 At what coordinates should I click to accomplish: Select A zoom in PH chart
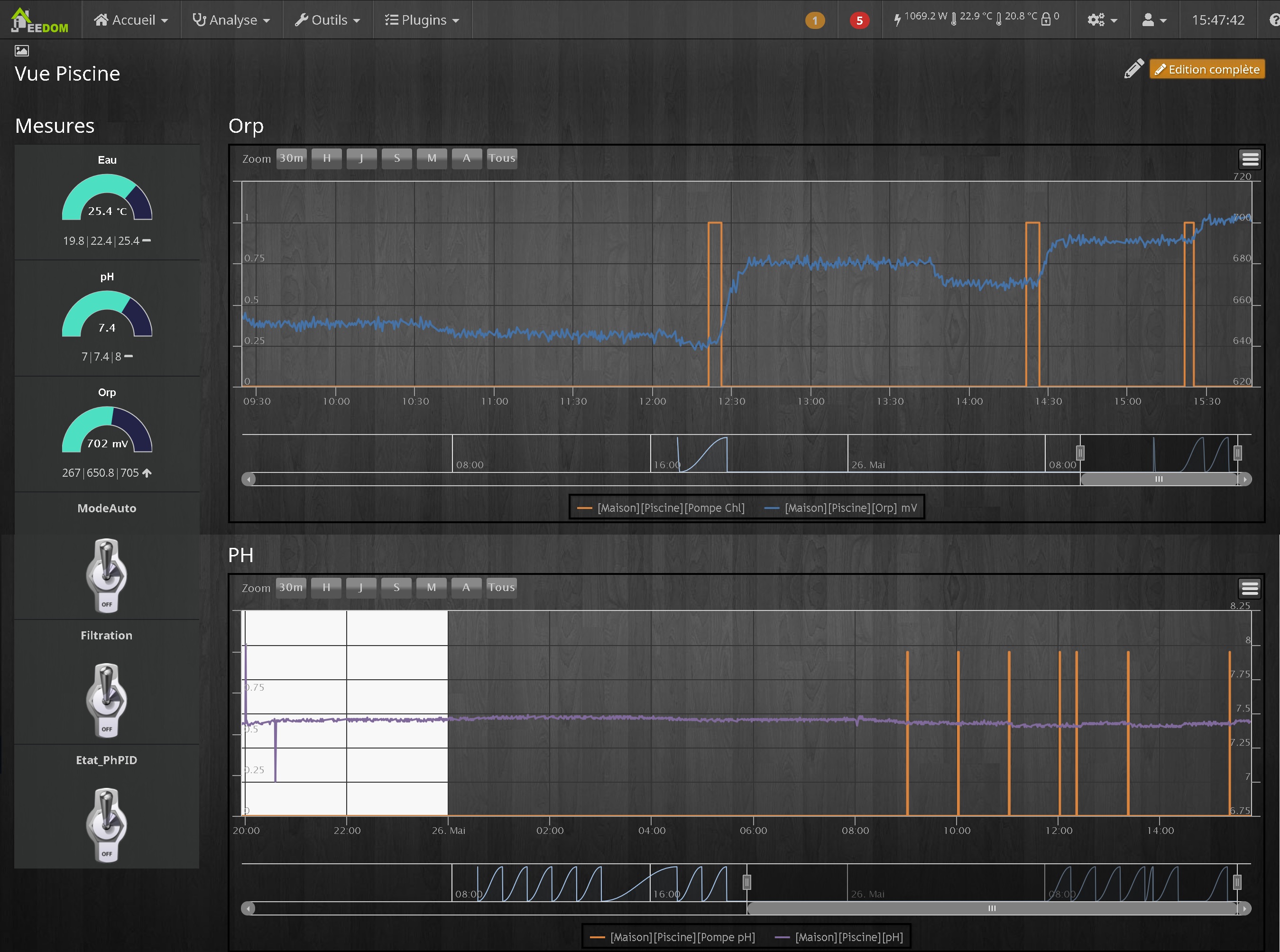[x=466, y=588]
